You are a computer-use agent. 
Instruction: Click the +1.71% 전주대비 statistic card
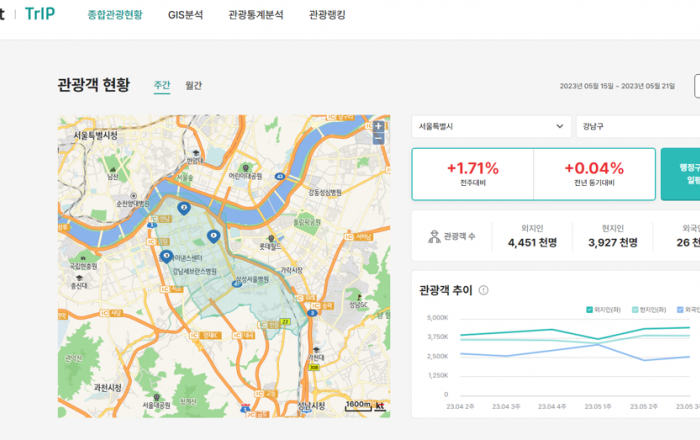click(x=473, y=174)
